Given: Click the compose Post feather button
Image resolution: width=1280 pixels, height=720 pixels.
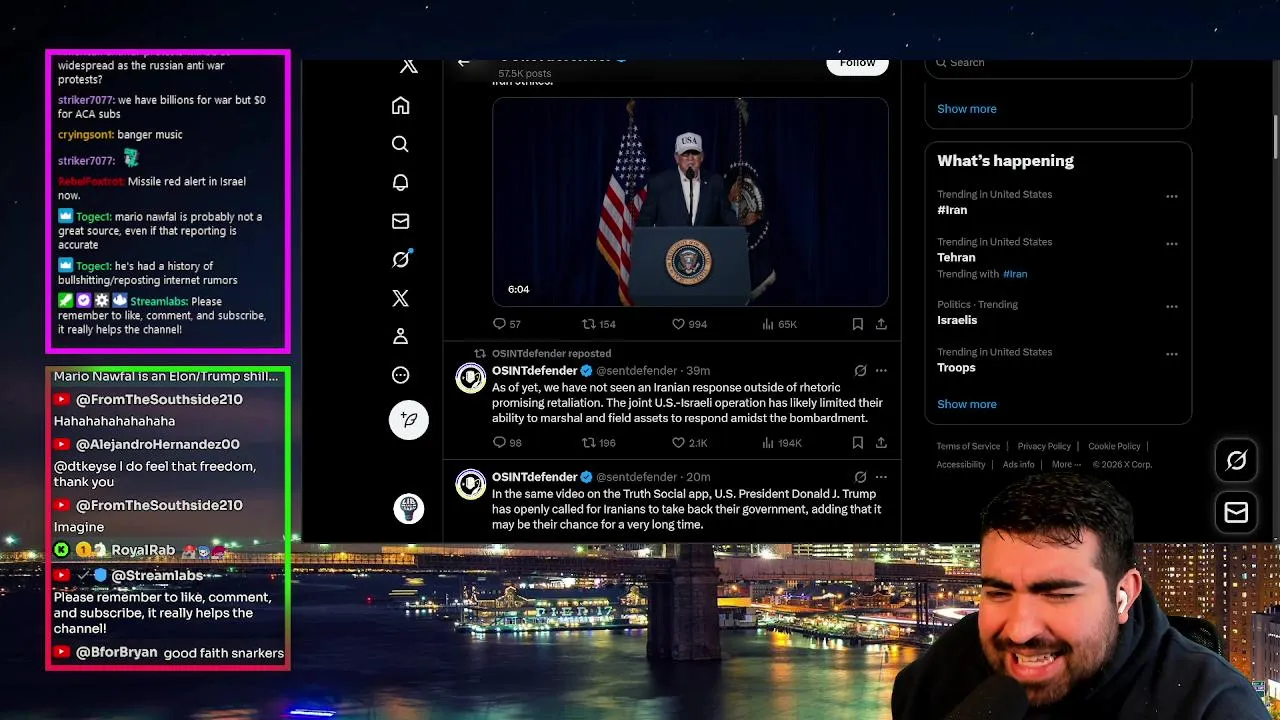Looking at the screenshot, I should (408, 420).
